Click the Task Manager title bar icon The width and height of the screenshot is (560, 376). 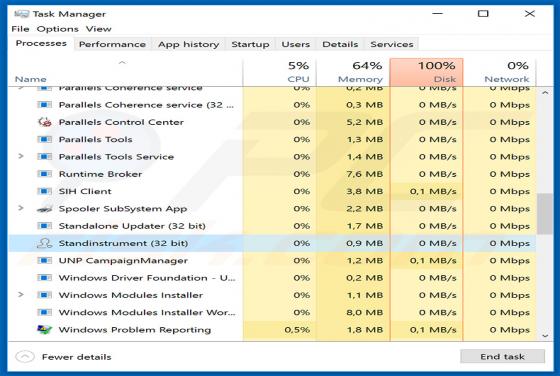click(x=21, y=14)
